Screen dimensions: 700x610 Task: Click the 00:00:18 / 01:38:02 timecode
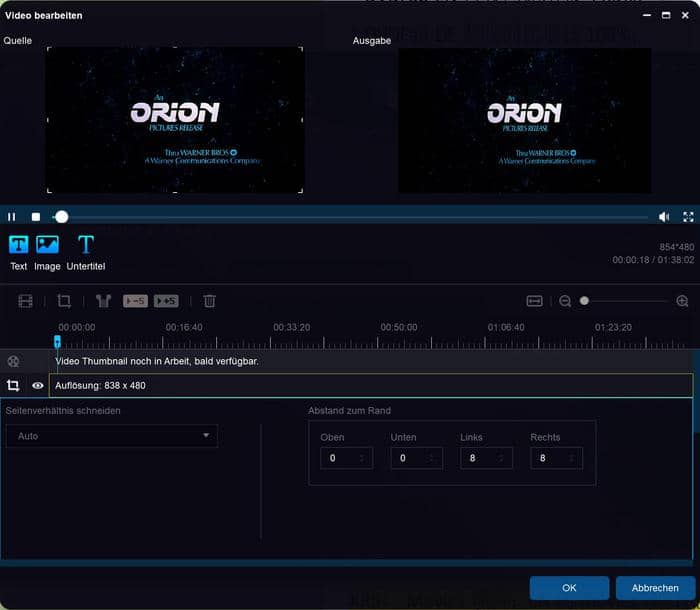coord(653,260)
